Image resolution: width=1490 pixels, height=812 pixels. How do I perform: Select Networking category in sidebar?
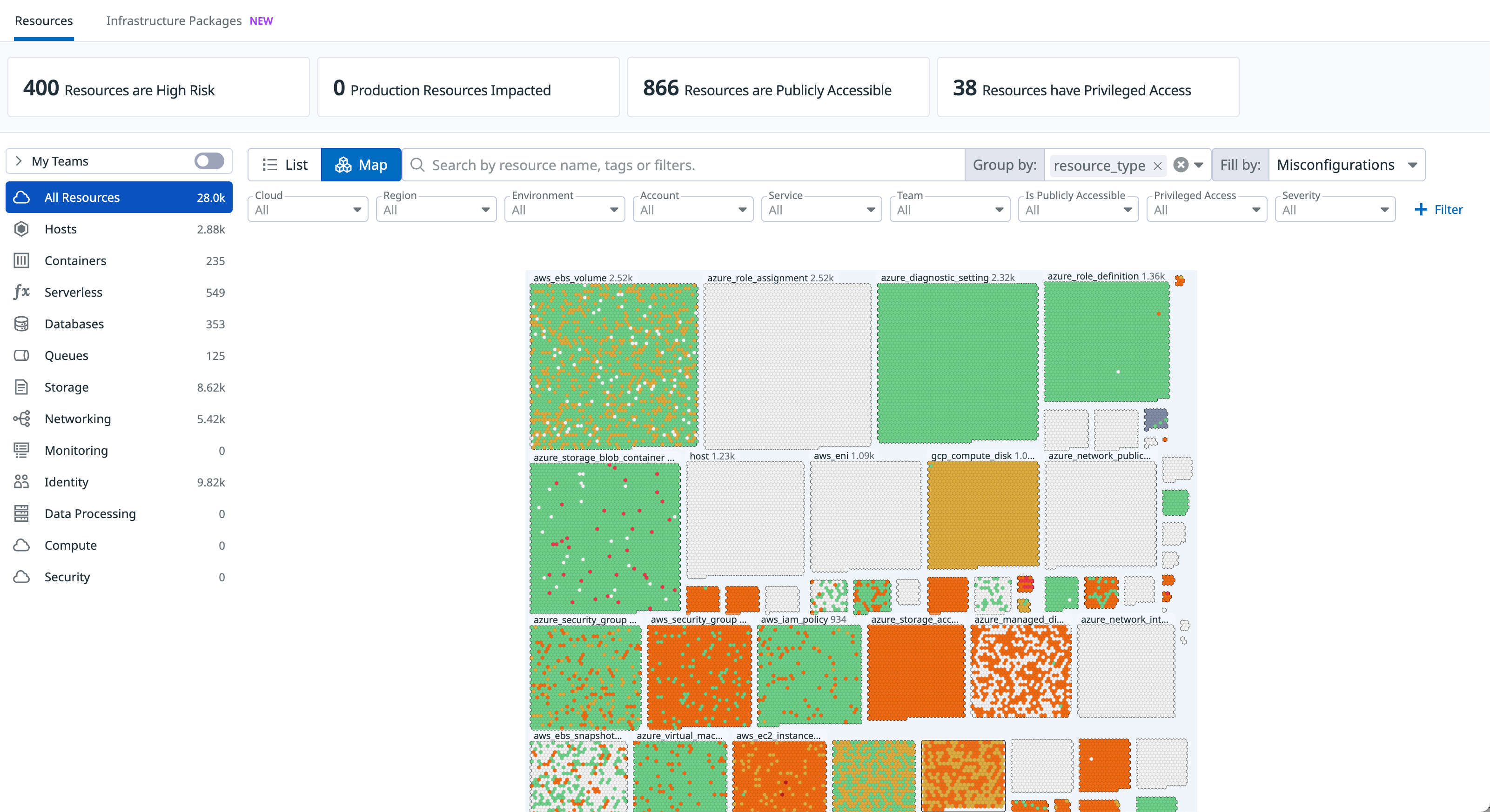[119, 419]
